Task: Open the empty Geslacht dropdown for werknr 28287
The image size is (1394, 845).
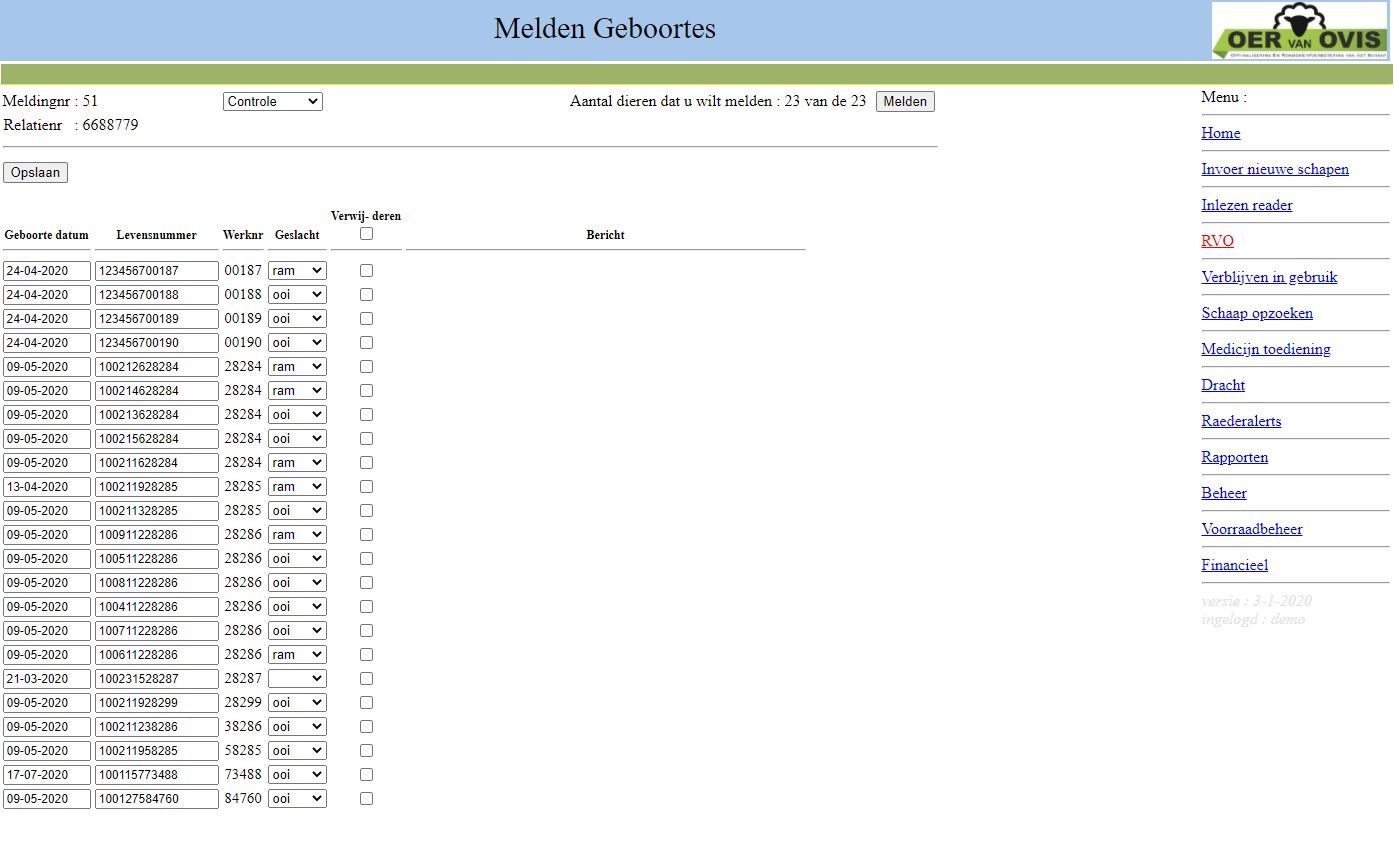Action: pyautogui.click(x=297, y=679)
